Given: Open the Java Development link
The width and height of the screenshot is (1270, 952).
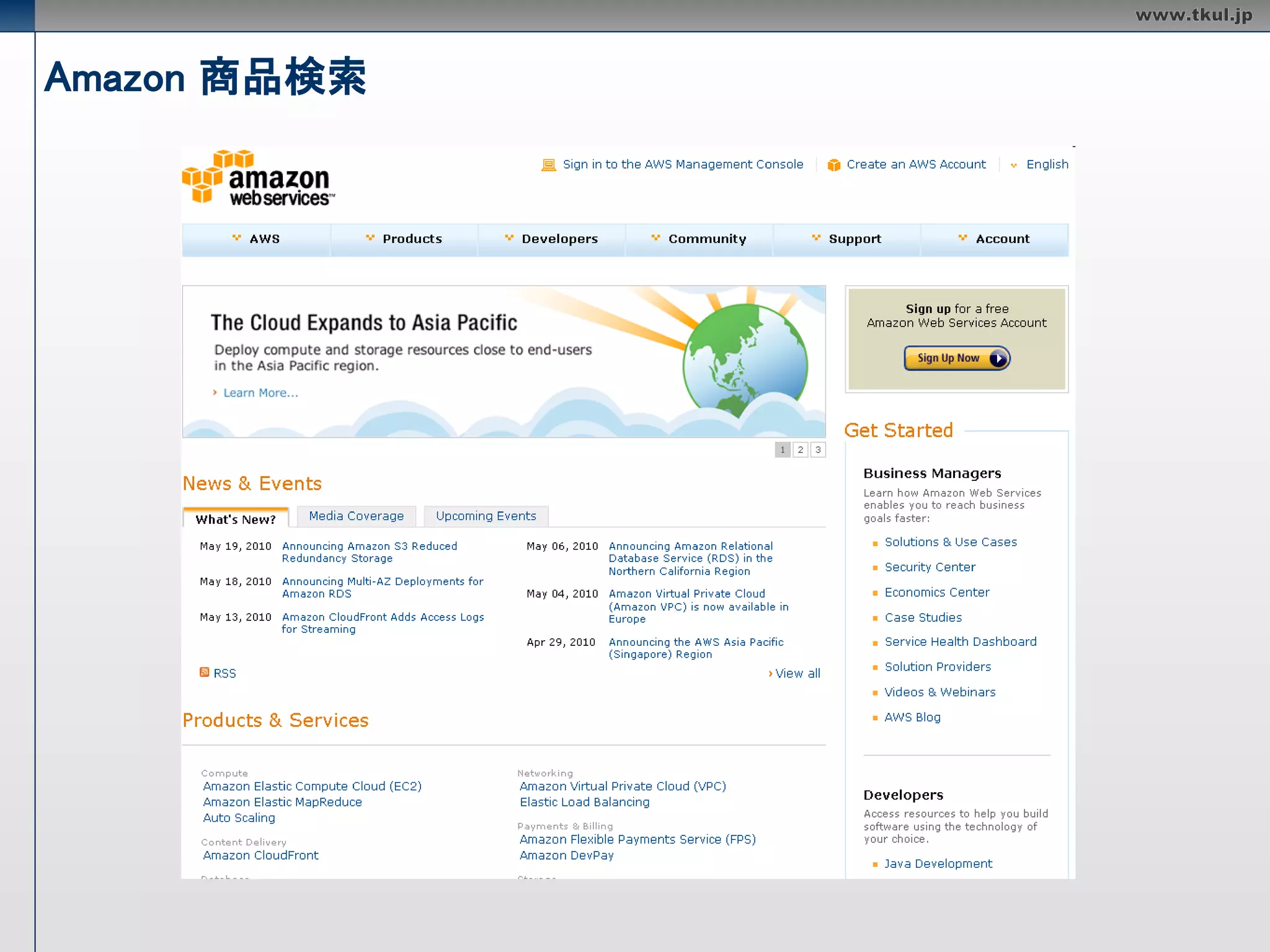Looking at the screenshot, I should click(x=938, y=864).
